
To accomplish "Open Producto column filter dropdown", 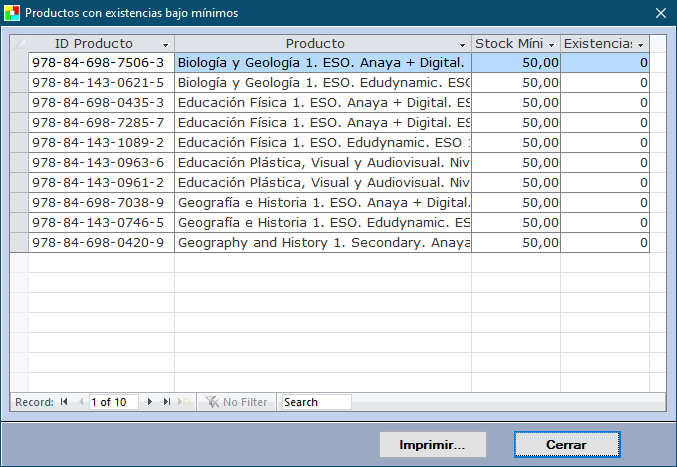I will click(x=462, y=45).
